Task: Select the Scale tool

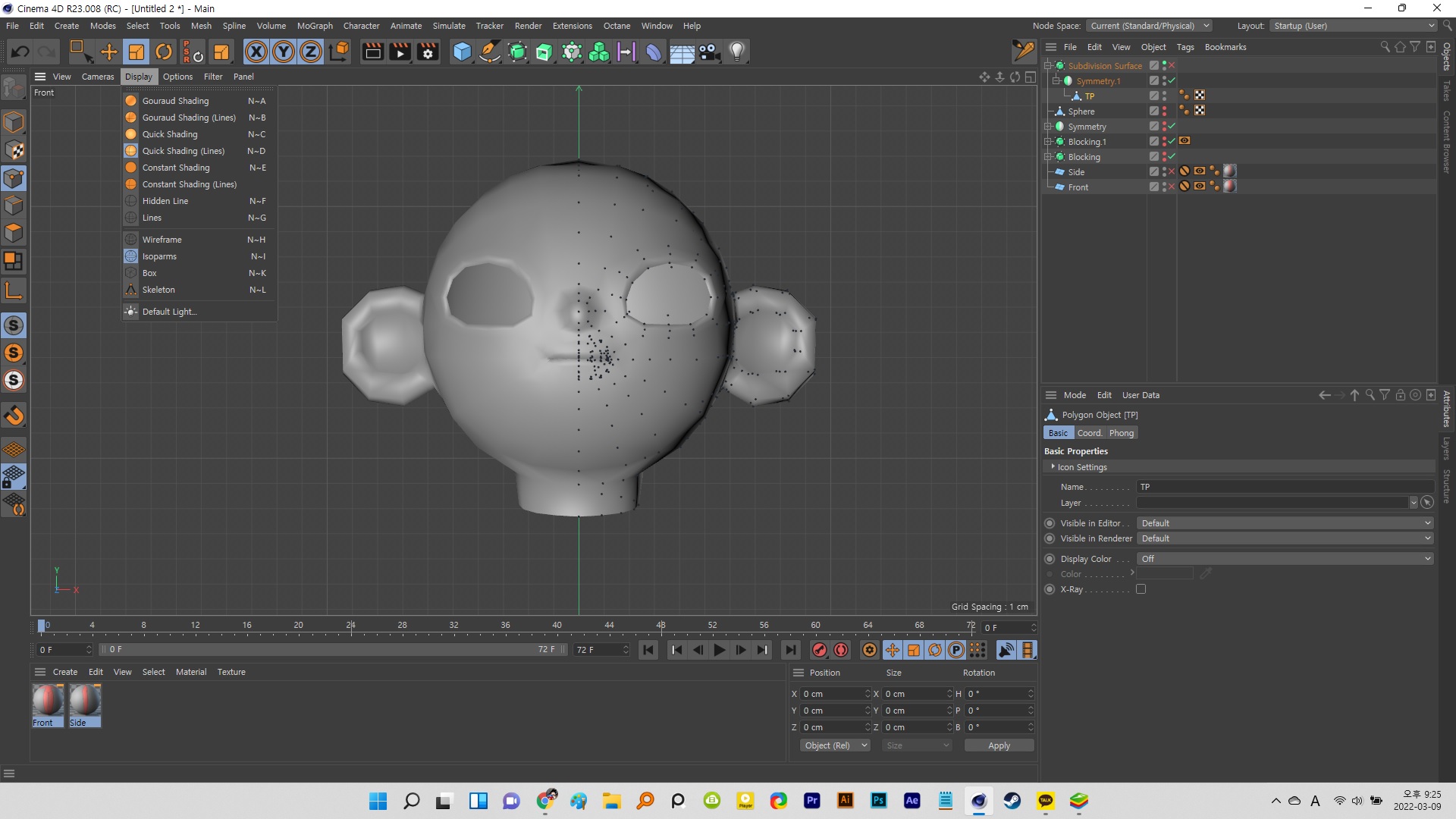Action: coord(136,52)
